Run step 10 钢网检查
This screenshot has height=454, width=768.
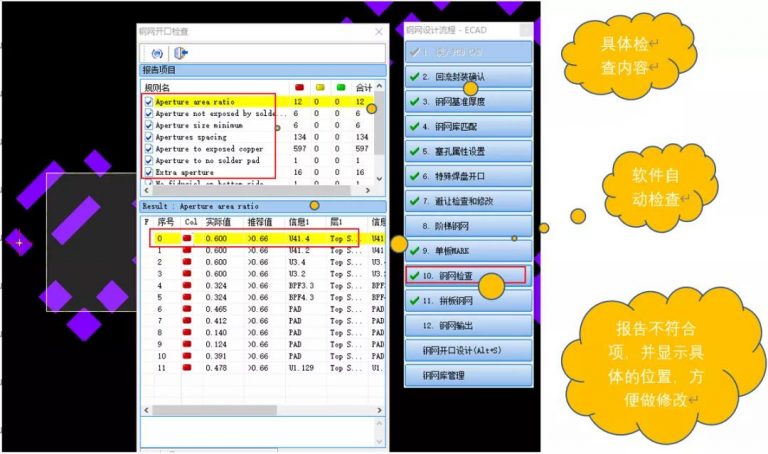pos(468,276)
